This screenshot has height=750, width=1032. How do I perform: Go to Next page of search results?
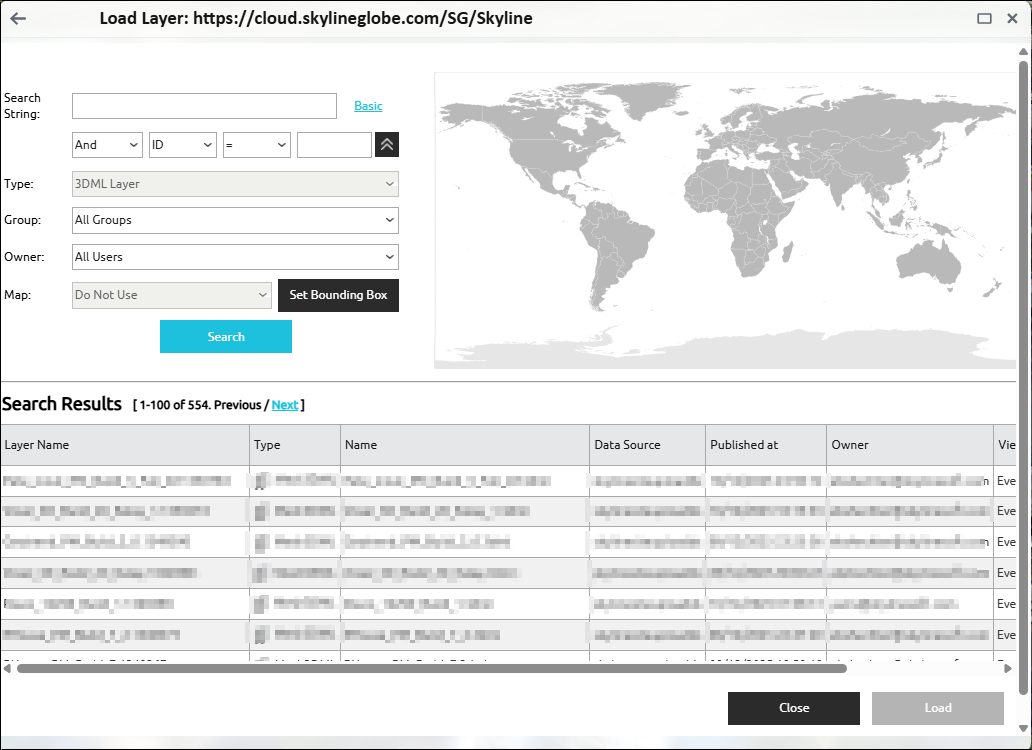coord(285,405)
